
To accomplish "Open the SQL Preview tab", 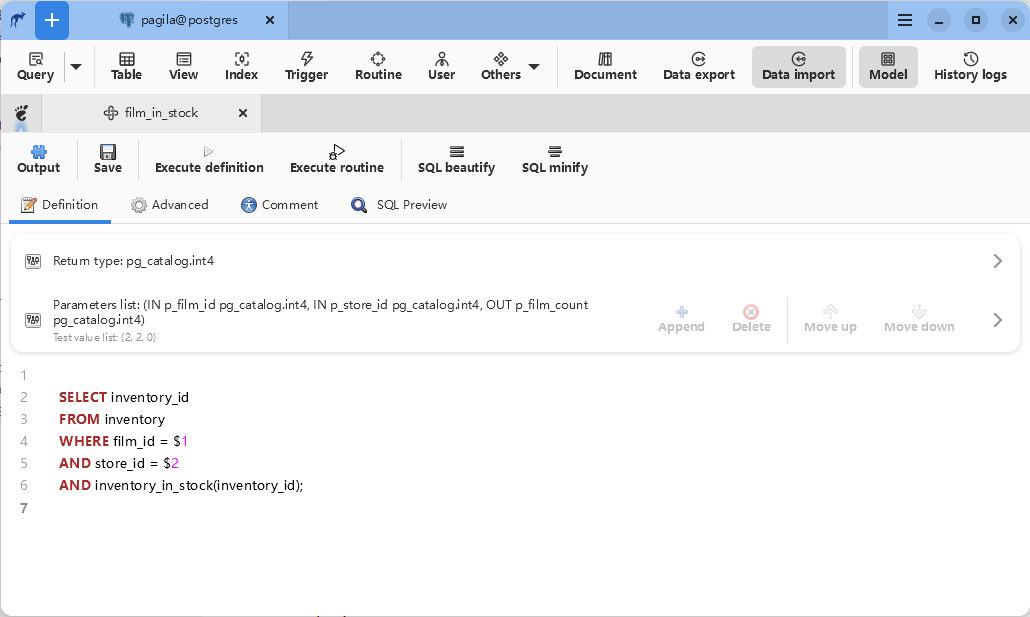I will [399, 205].
